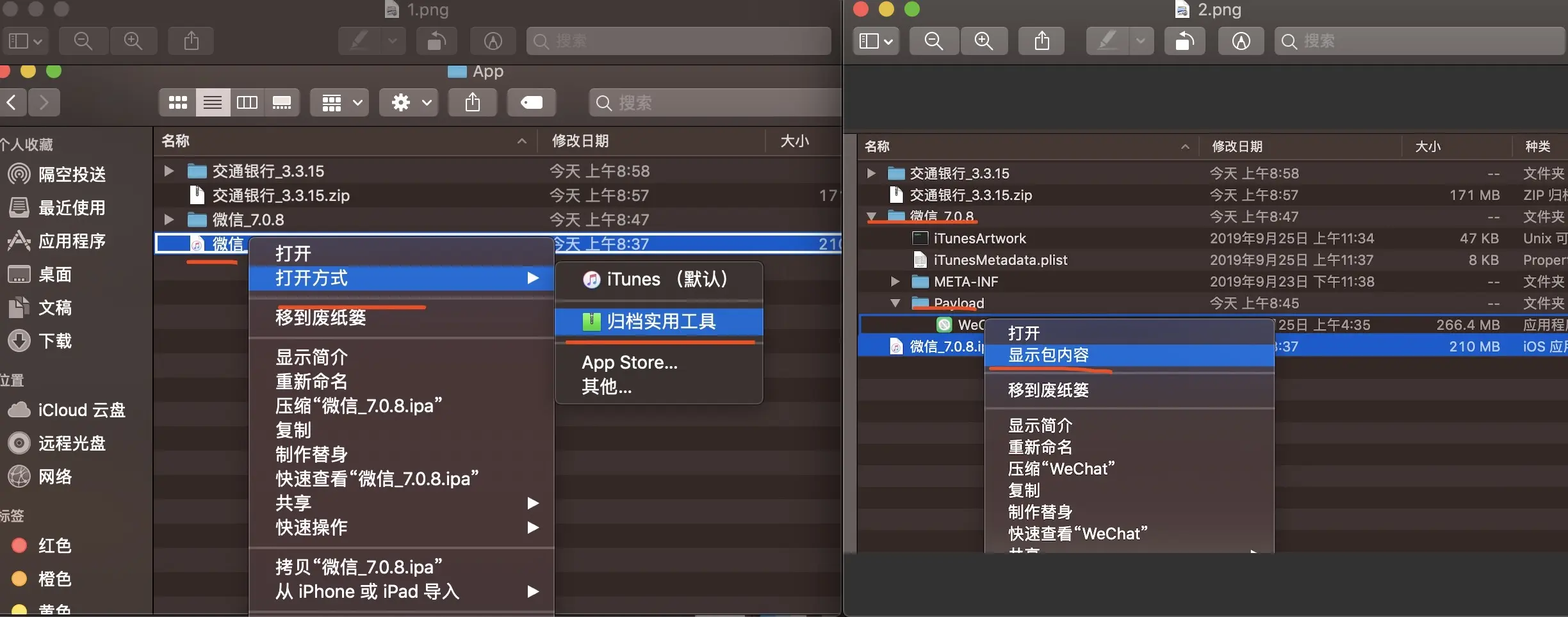Open sidebar view menu in 1.png window

(25, 41)
